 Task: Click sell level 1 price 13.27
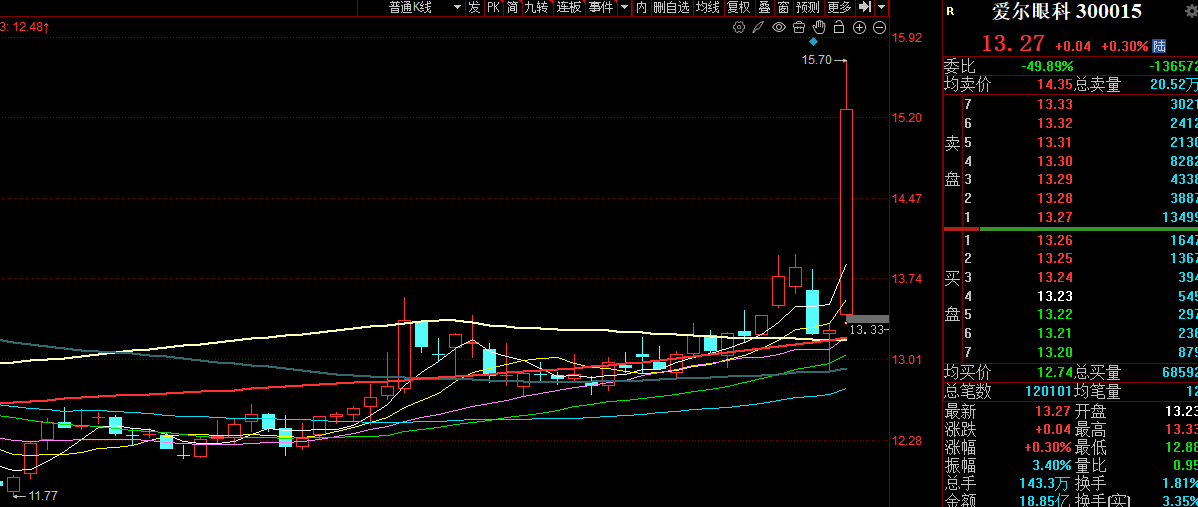tap(1053, 218)
